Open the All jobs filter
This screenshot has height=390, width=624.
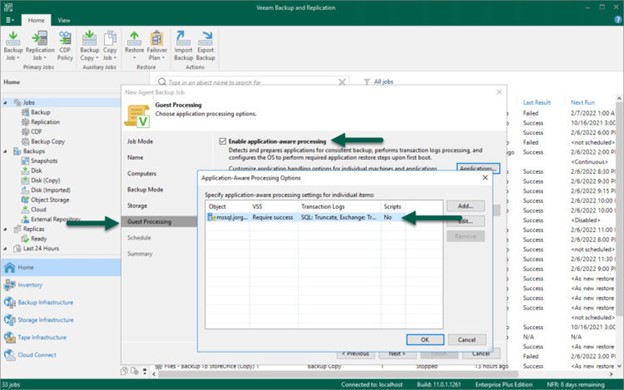click(378, 82)
